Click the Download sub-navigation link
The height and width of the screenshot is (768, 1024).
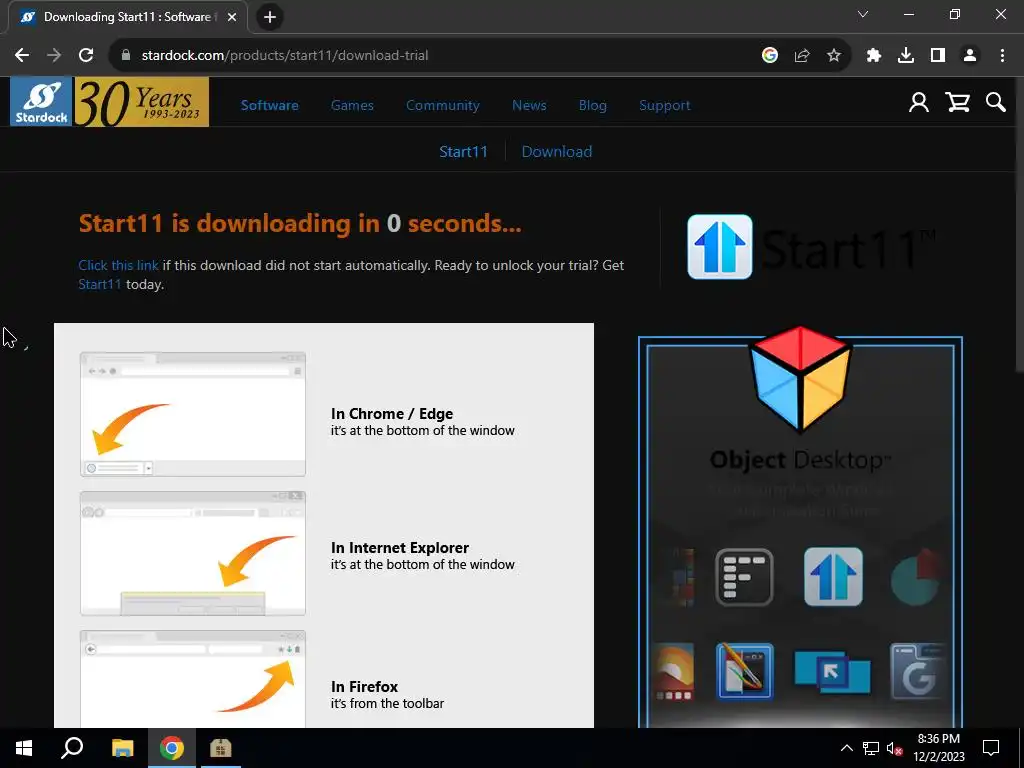pyautogui.click(x=556, y=152)
